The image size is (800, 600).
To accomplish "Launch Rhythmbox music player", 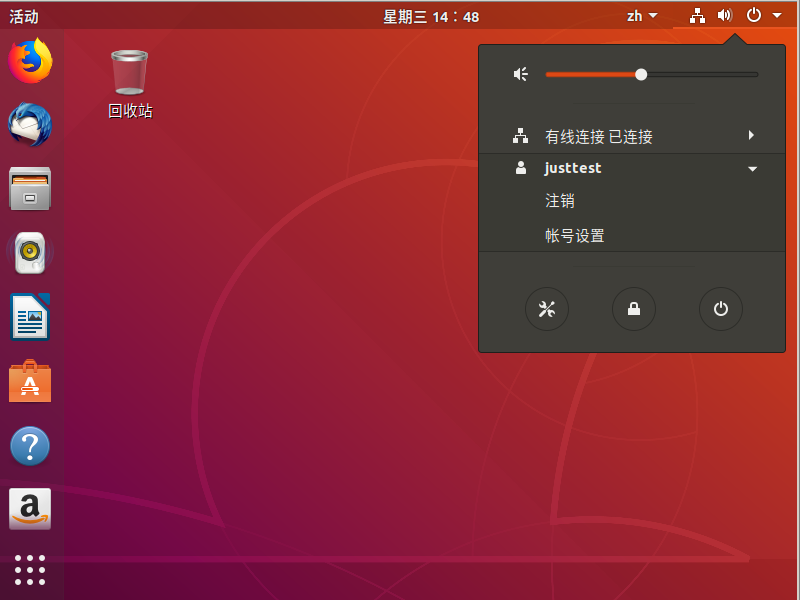I will [30, 253].
